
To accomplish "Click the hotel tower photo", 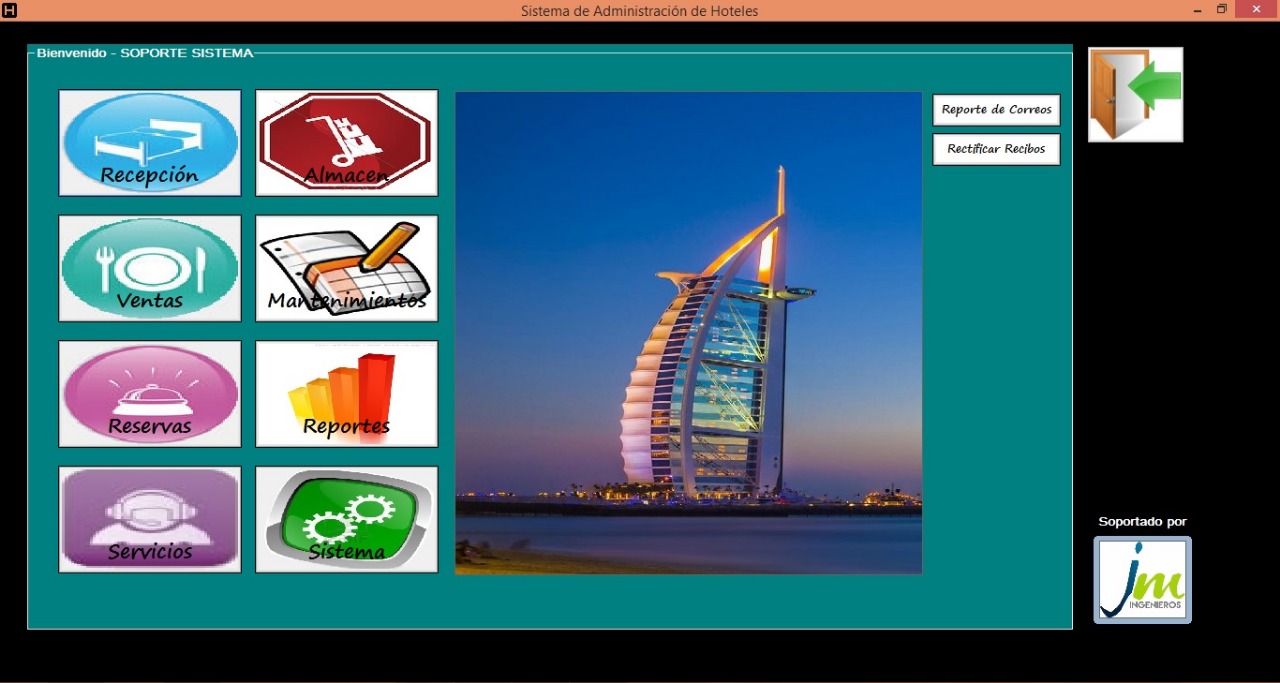I will point(688,333).
